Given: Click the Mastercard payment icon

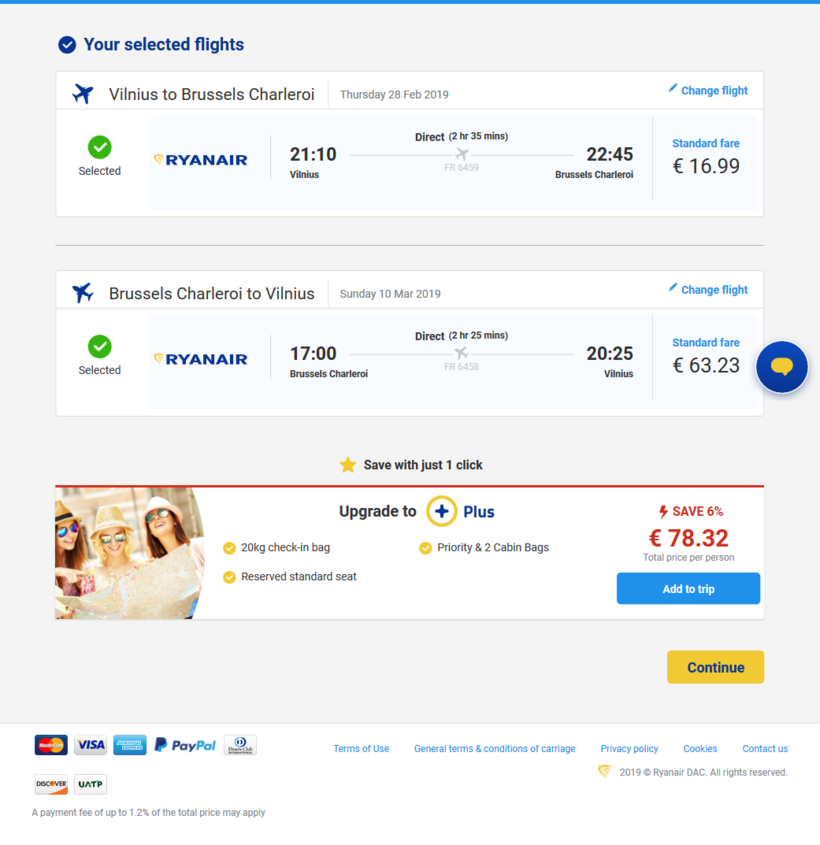Looking at the screenshot, I should [51, 745].
